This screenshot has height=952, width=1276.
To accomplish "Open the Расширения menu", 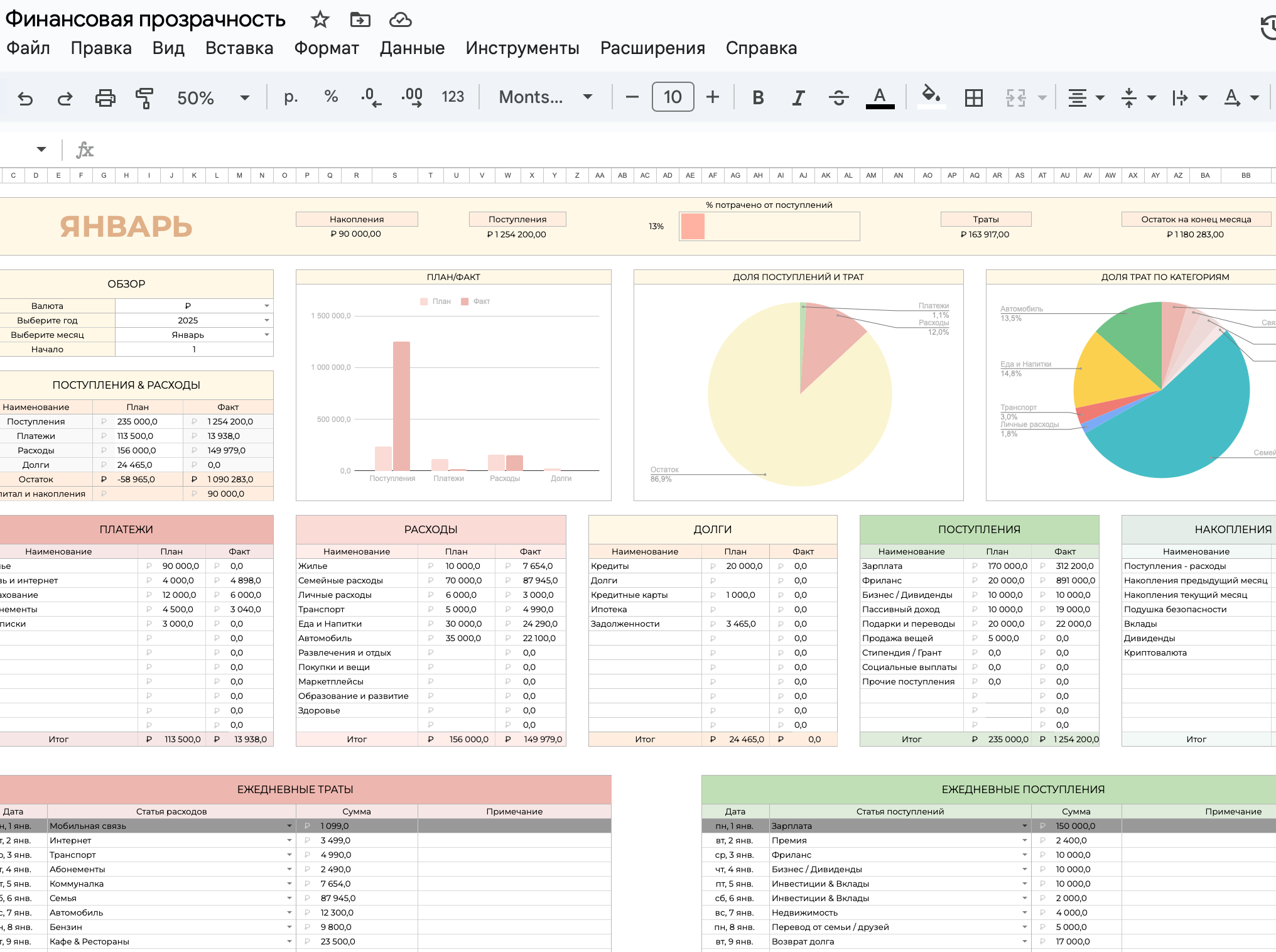I will pos(652,48).
